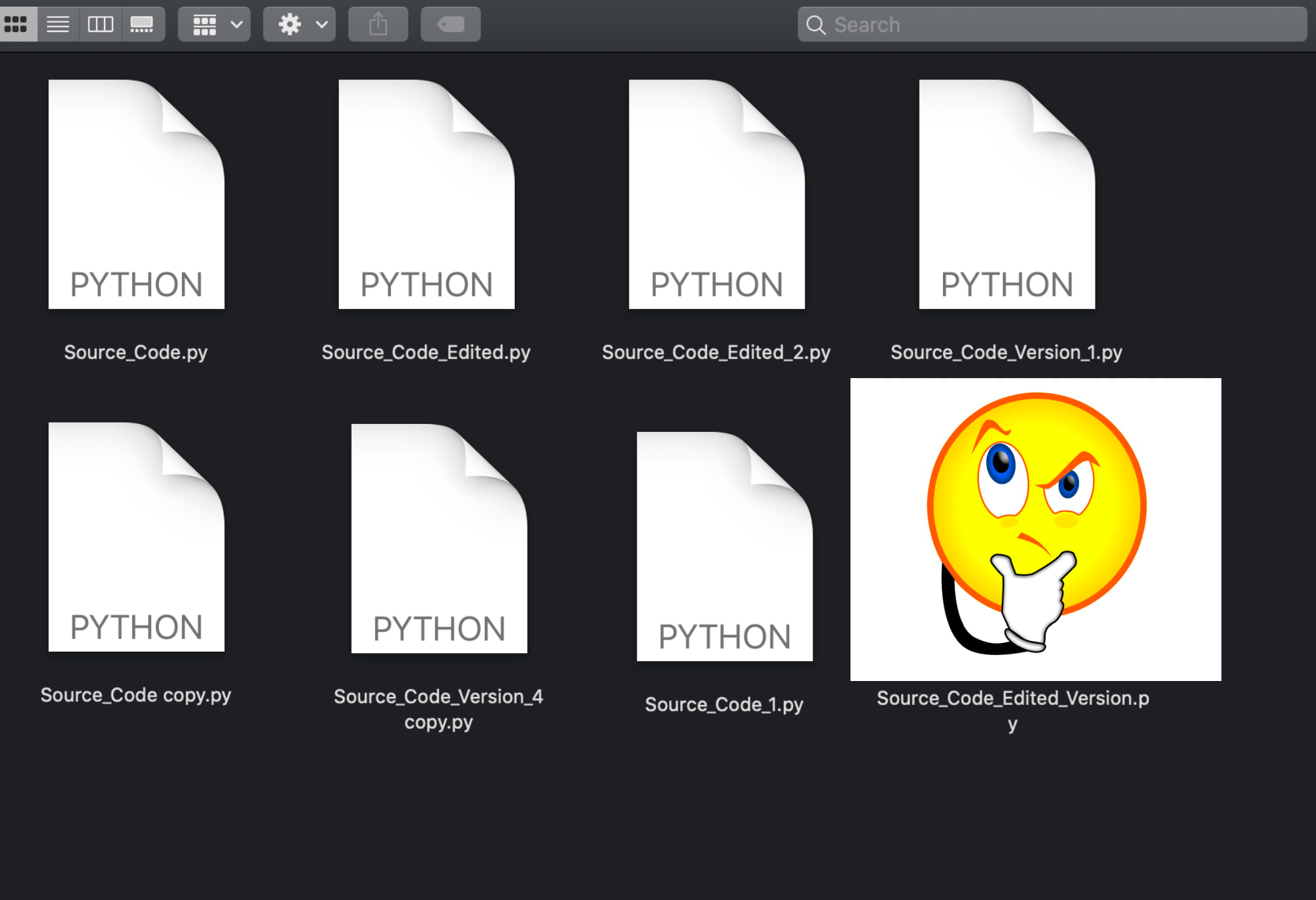This screenshot has width=1316, height=900.
Task: Click the thinking emoji thumbnail
Action: 1036,529
